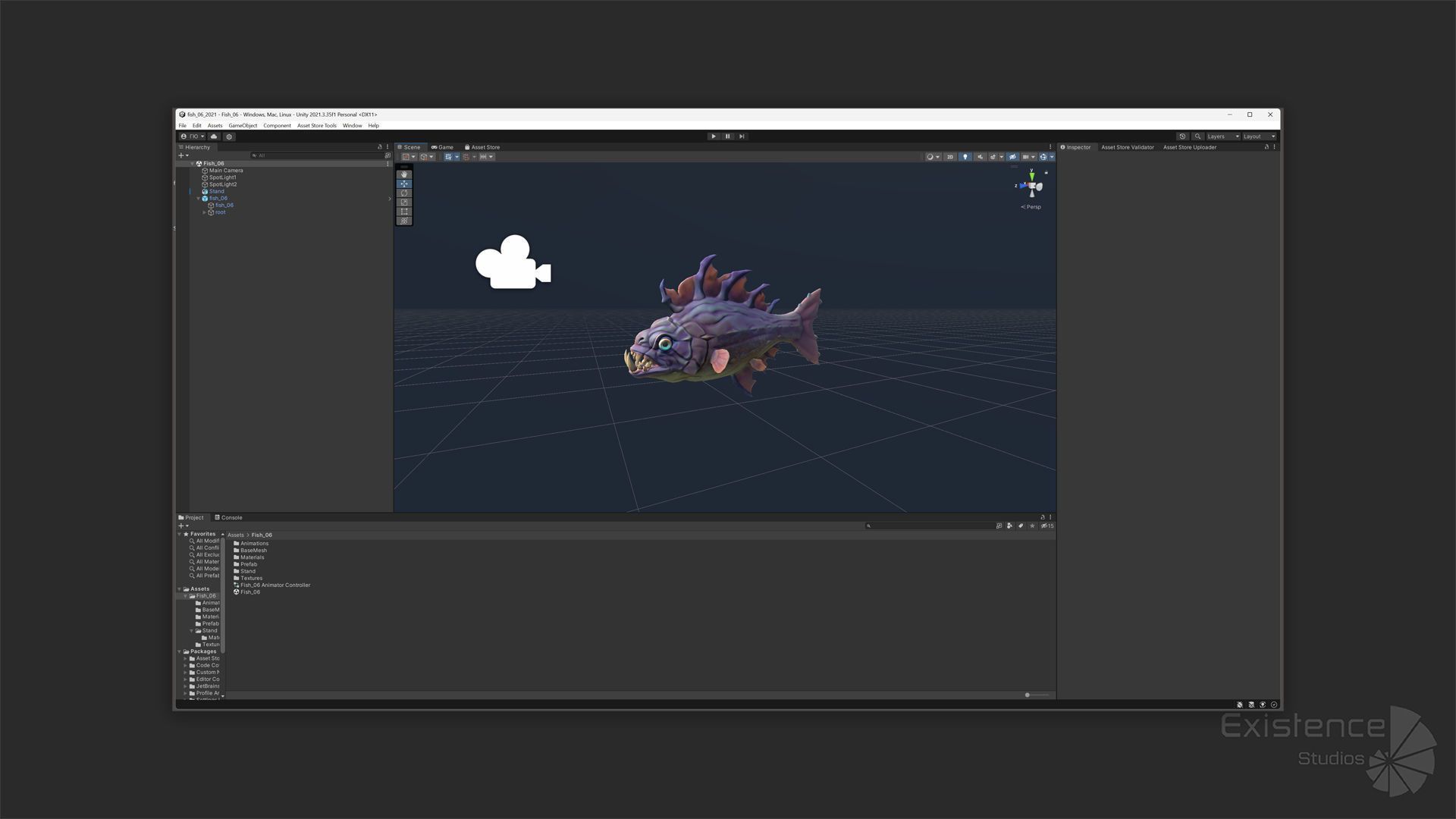Image resolution: width=1456 pixels, height=819 pixels.
Task: Select the Rotate tool in Scene toolbar
Action: 404,193
